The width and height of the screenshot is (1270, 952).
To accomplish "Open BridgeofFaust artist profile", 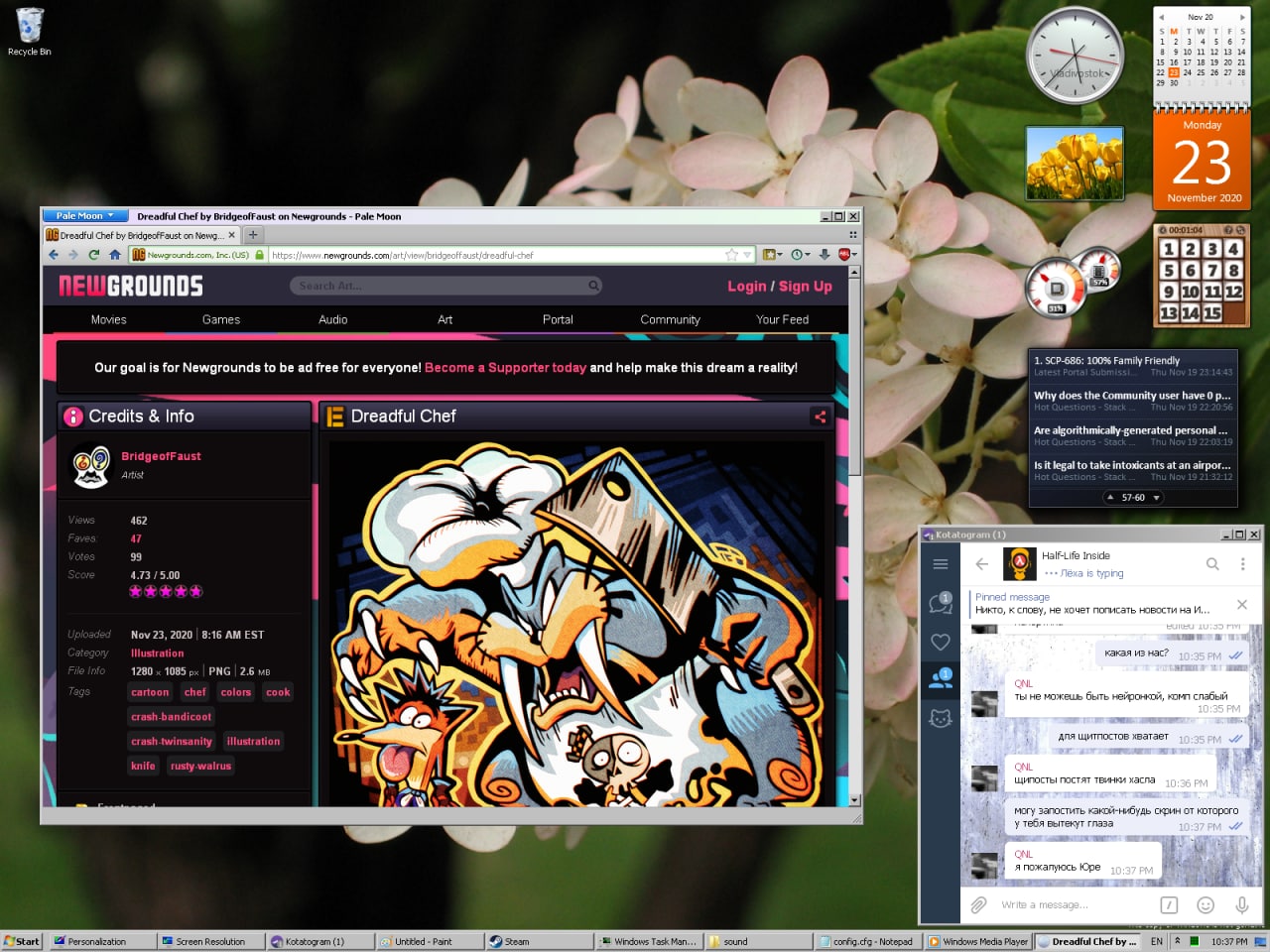I will (161, 456).
